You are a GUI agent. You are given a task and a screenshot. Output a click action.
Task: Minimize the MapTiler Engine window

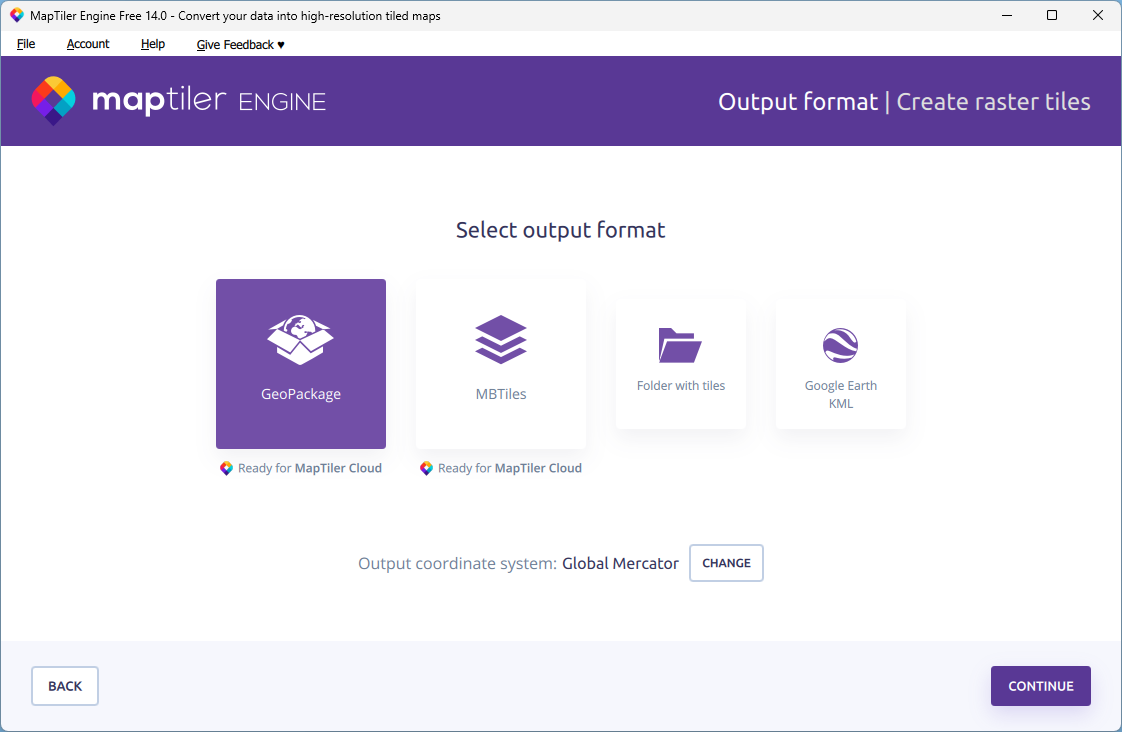[x=1007, y=15]
